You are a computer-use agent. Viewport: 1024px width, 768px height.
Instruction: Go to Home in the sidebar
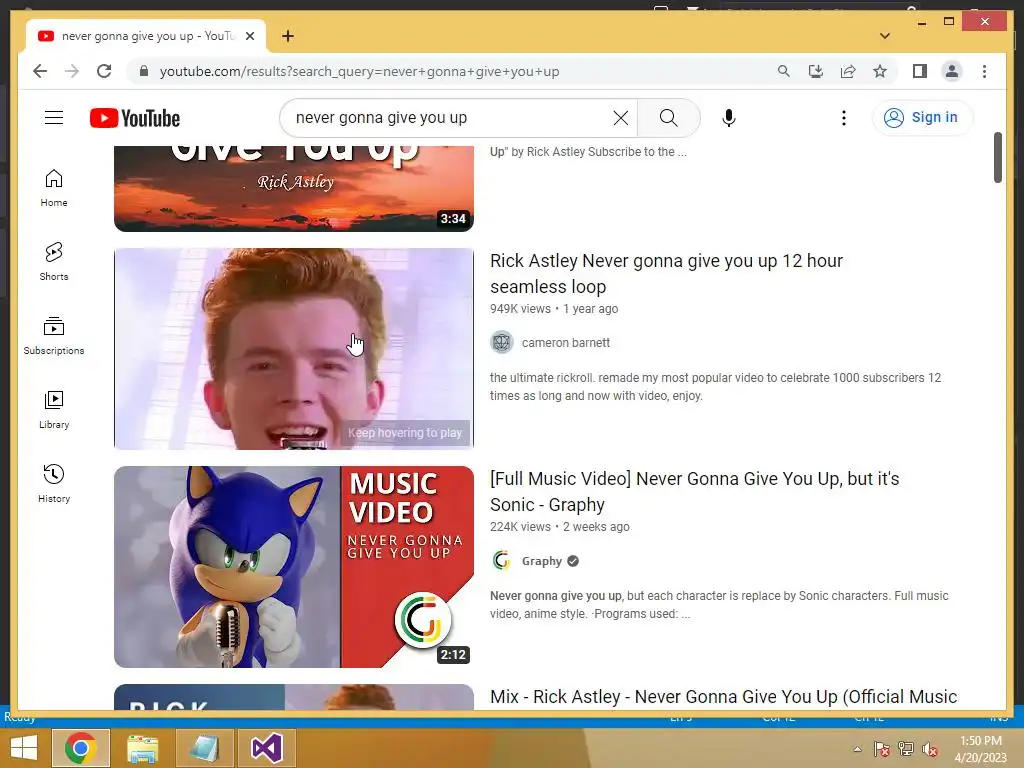54,188
